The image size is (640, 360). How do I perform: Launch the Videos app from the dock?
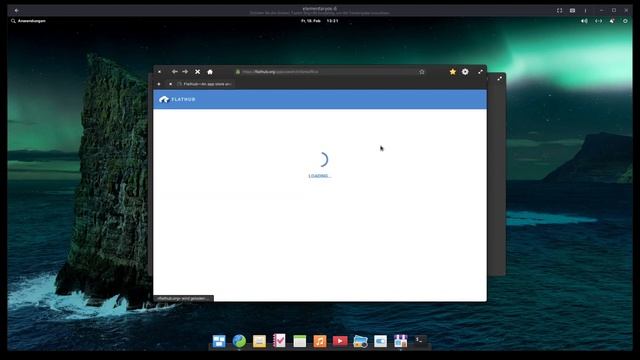coord(340,341)
